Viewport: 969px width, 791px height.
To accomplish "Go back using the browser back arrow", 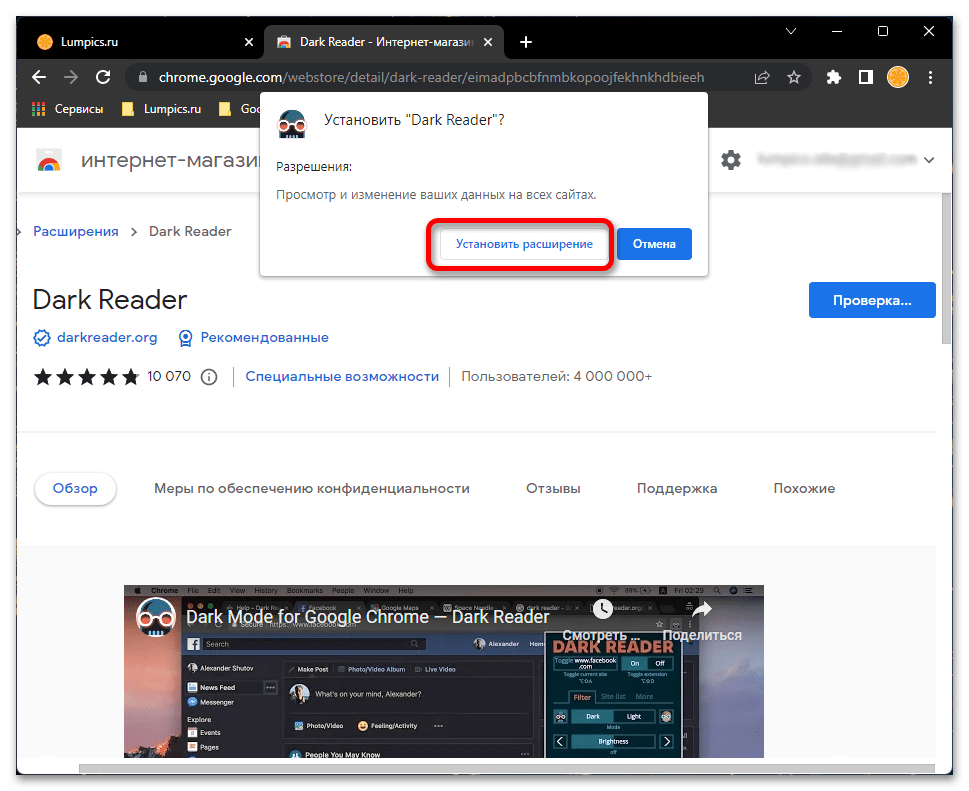I will click(39, 77).
